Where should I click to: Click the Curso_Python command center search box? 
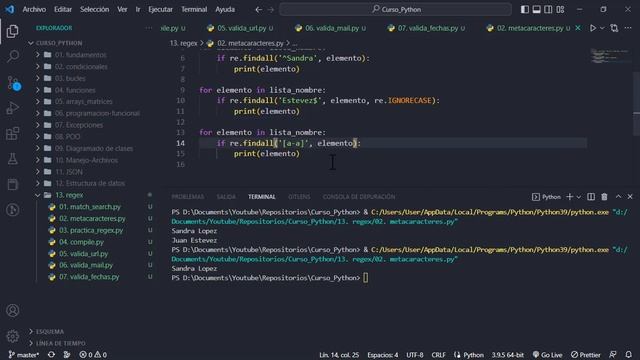(395, 9)
